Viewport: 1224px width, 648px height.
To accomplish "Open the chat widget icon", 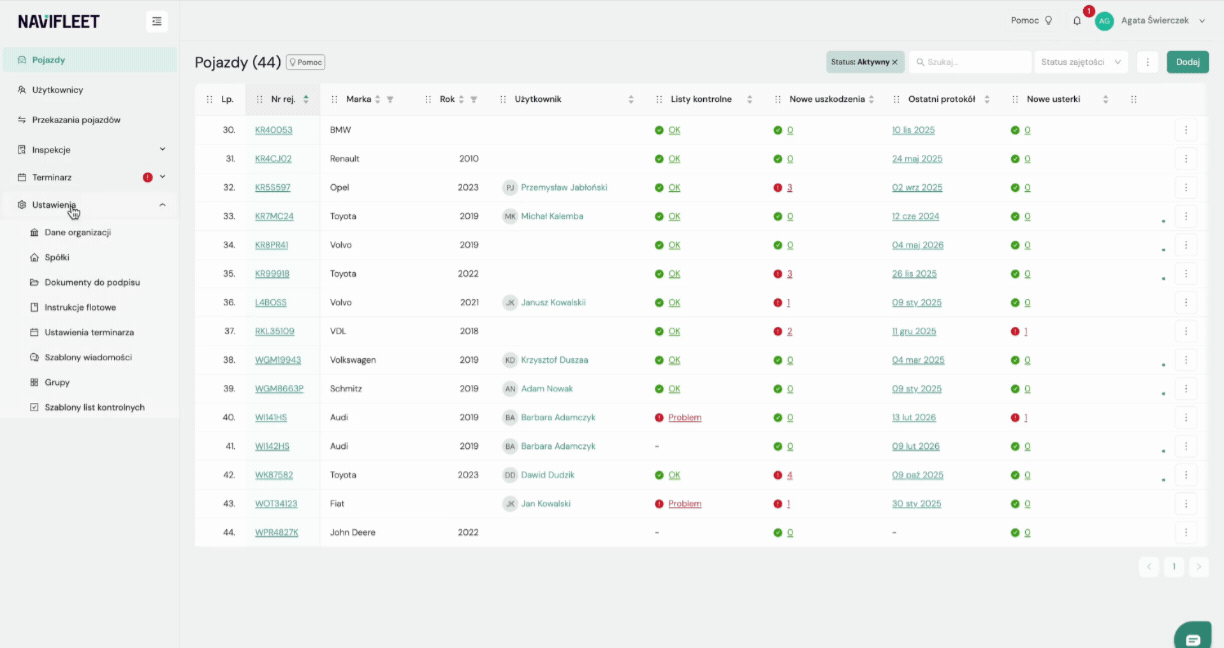I will click(x=1193, y=639).
